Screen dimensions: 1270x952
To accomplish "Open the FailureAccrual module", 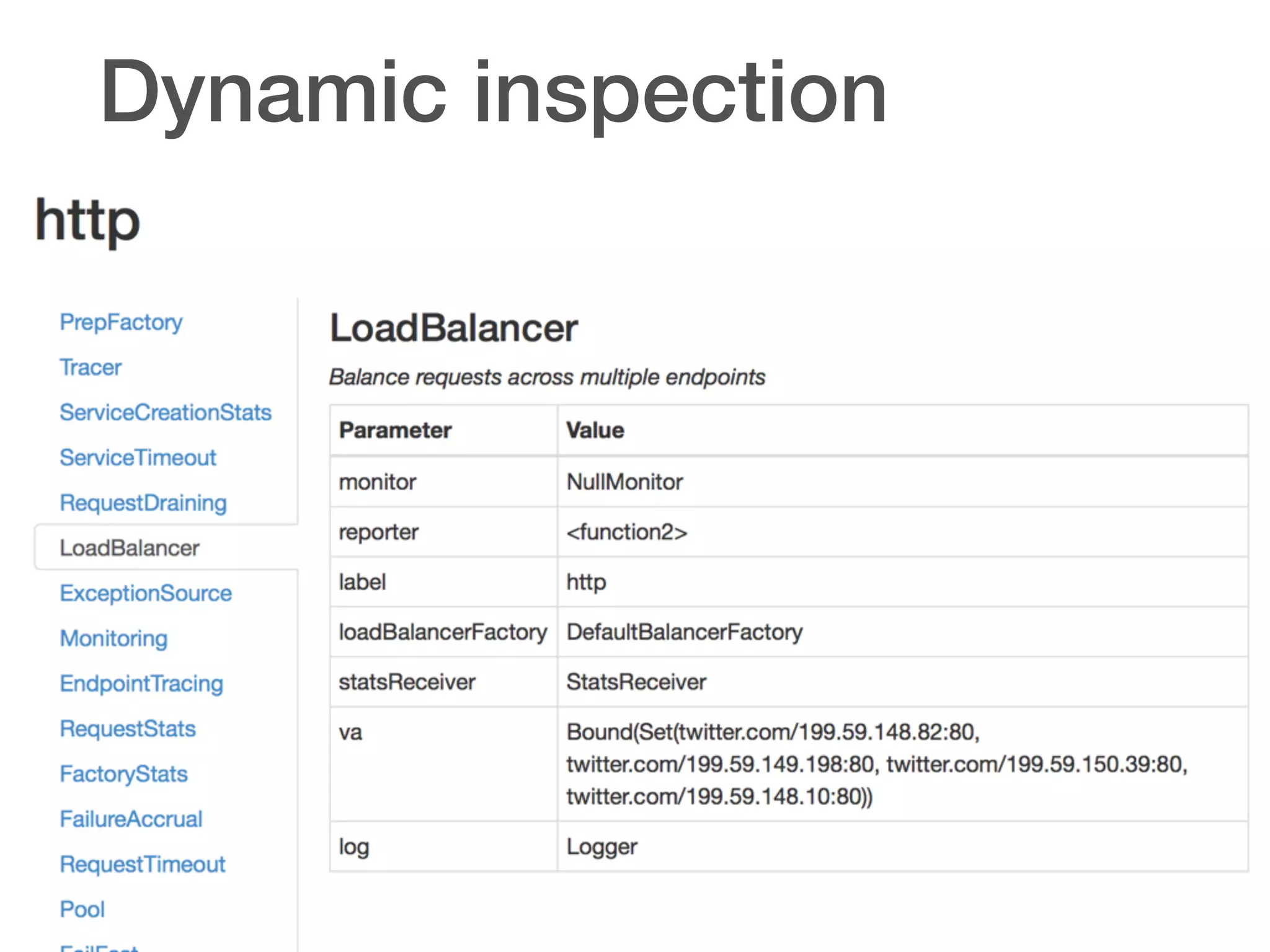I will pyautogui.click(x=131, y=819).
